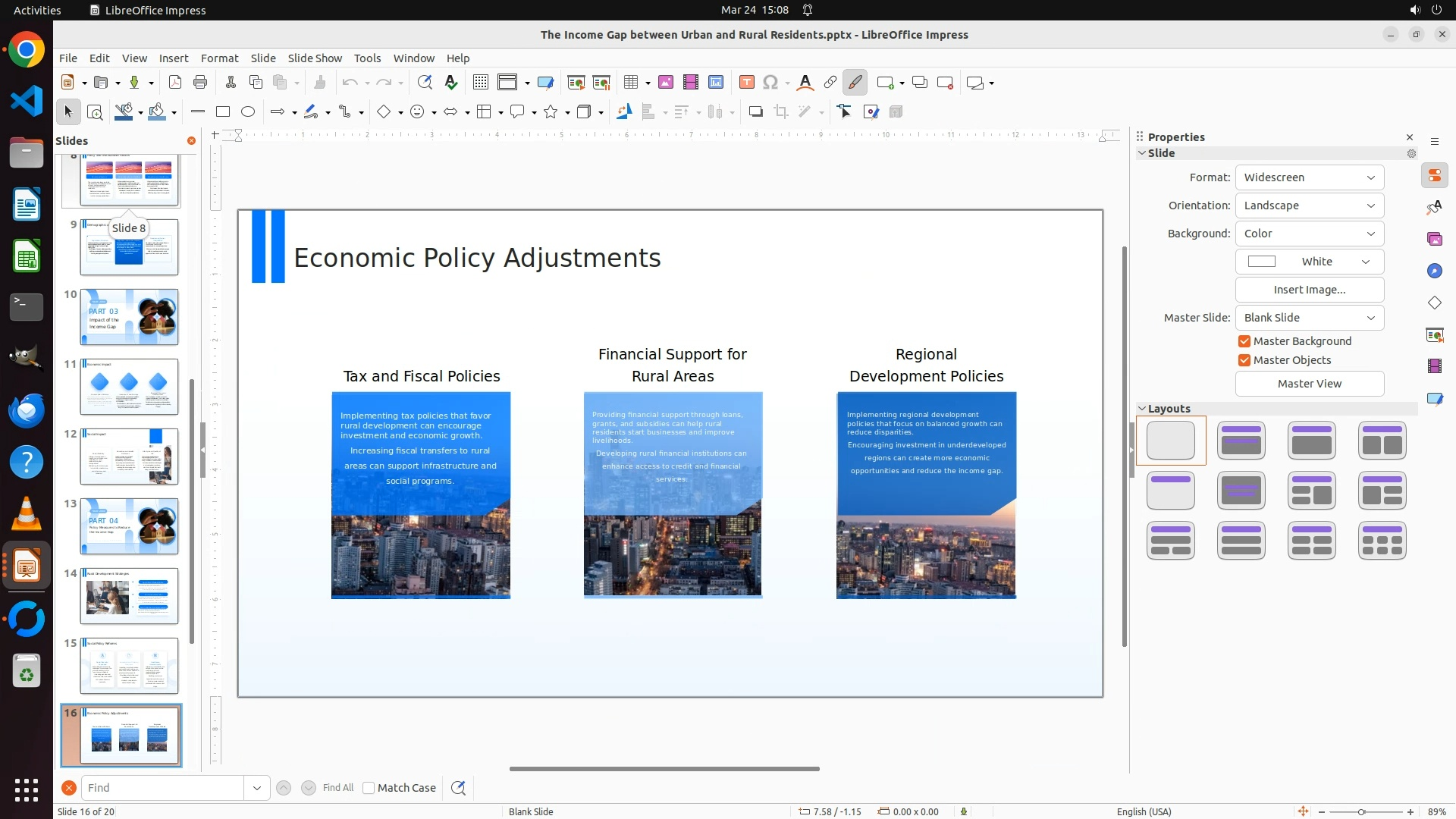Insert a table from the toolbar
1456x819 pixels.
click(630, 83)
